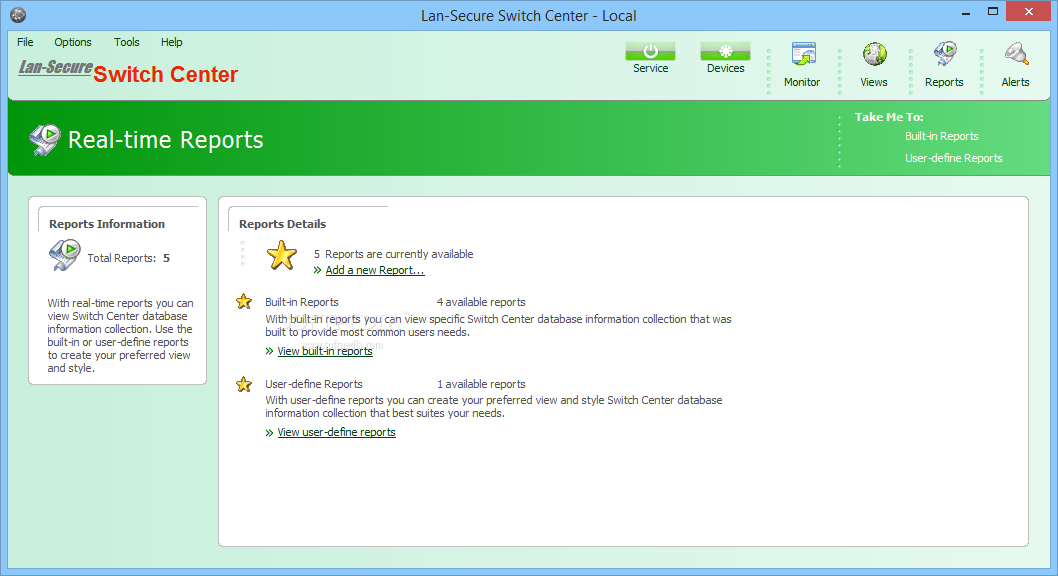
Task: Click the User-define Reports heading in Reports Details
Action: pyautogui.click(x=314, y=384)
